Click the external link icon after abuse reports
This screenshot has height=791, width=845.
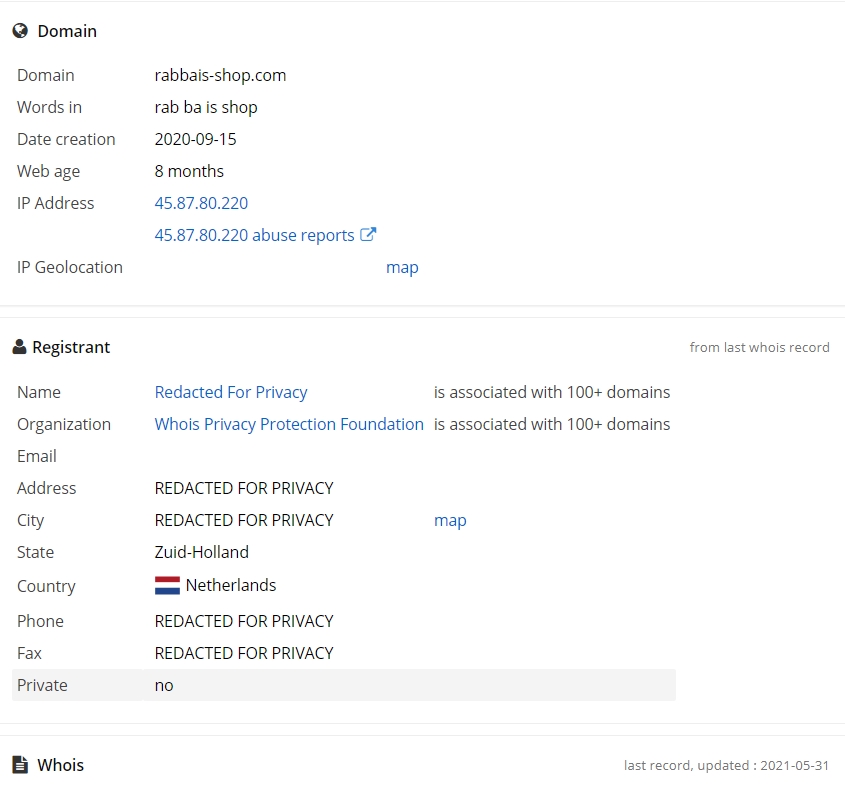click(x=368, y=234)
